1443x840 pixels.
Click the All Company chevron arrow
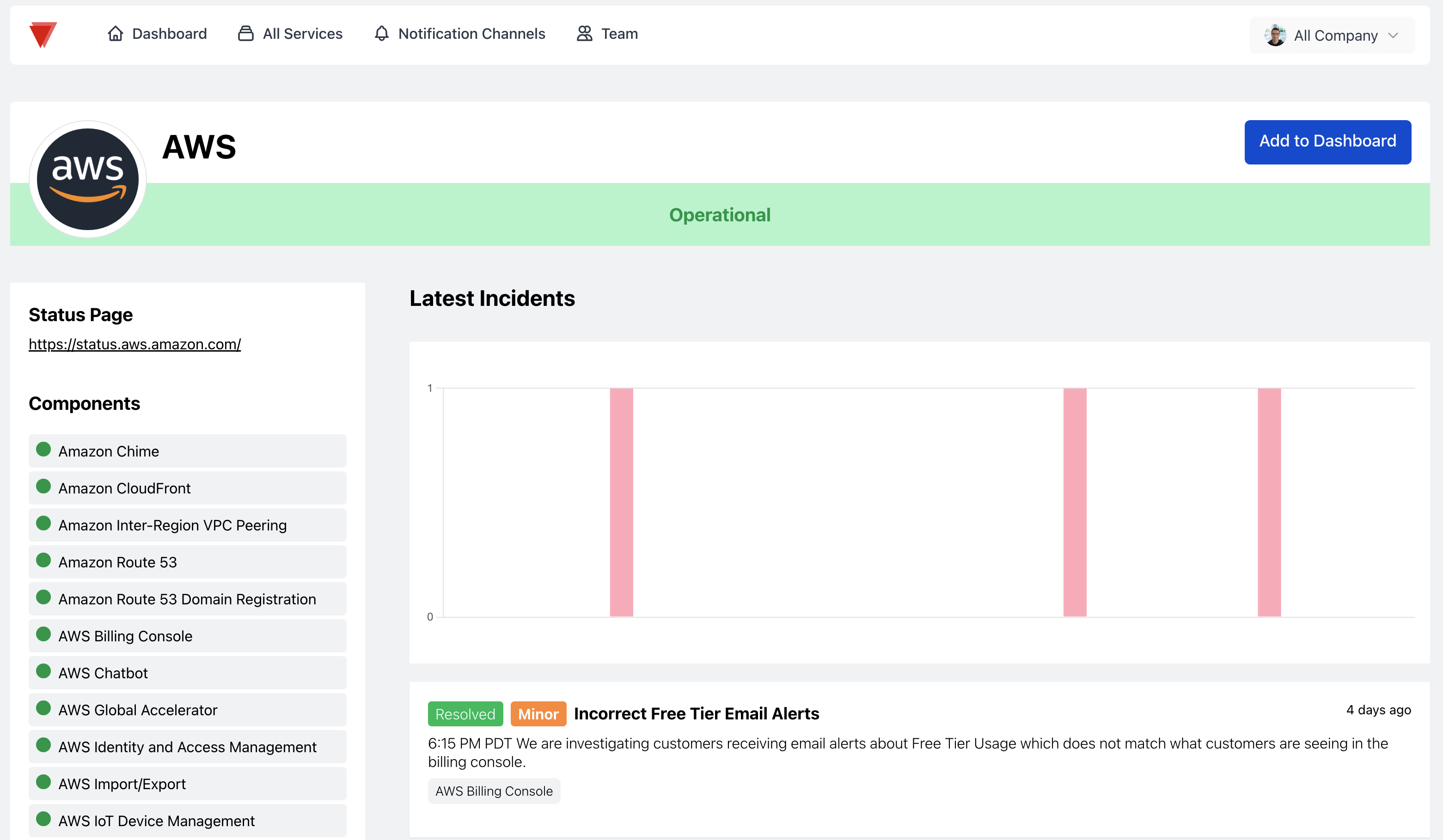pyautogui.click(x=1393, y=36)
